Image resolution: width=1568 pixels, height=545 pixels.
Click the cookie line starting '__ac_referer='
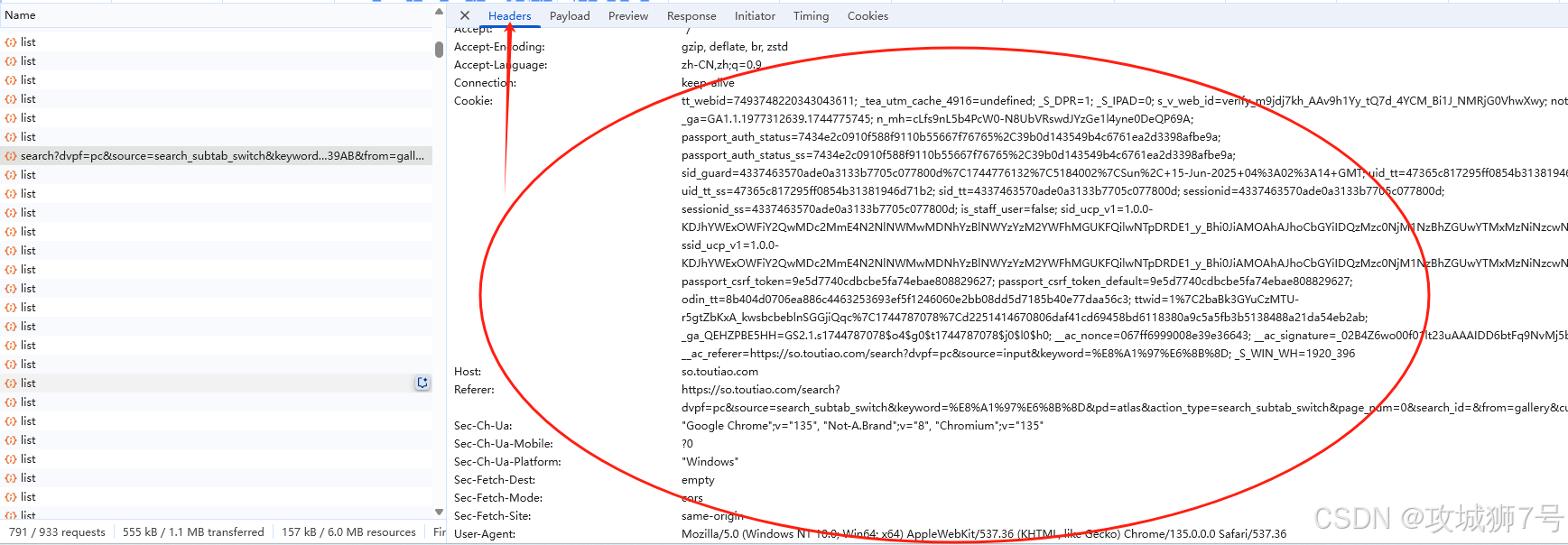point(1018,354)
